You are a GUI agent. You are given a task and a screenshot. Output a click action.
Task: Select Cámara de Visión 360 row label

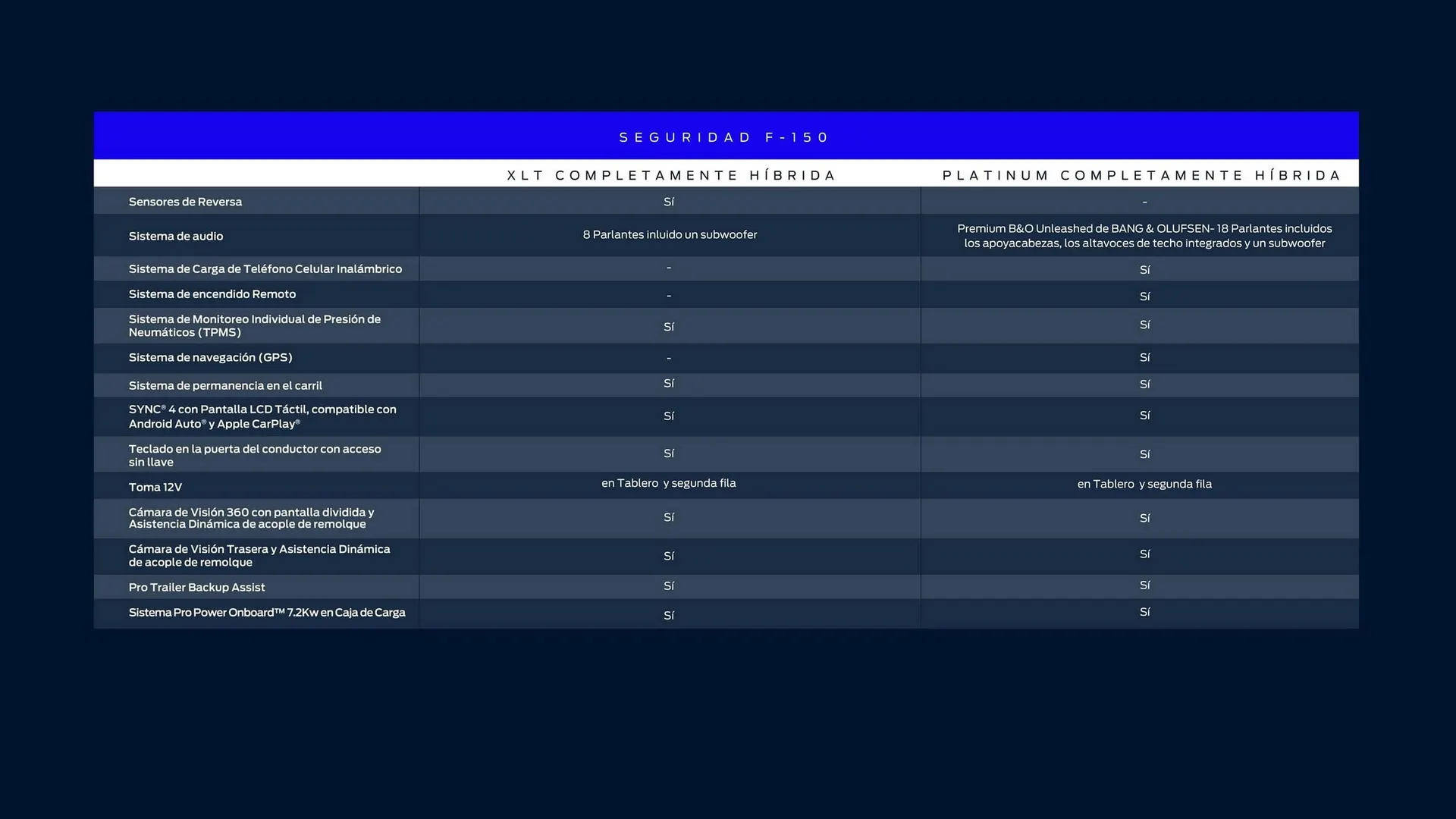point(251,518)
